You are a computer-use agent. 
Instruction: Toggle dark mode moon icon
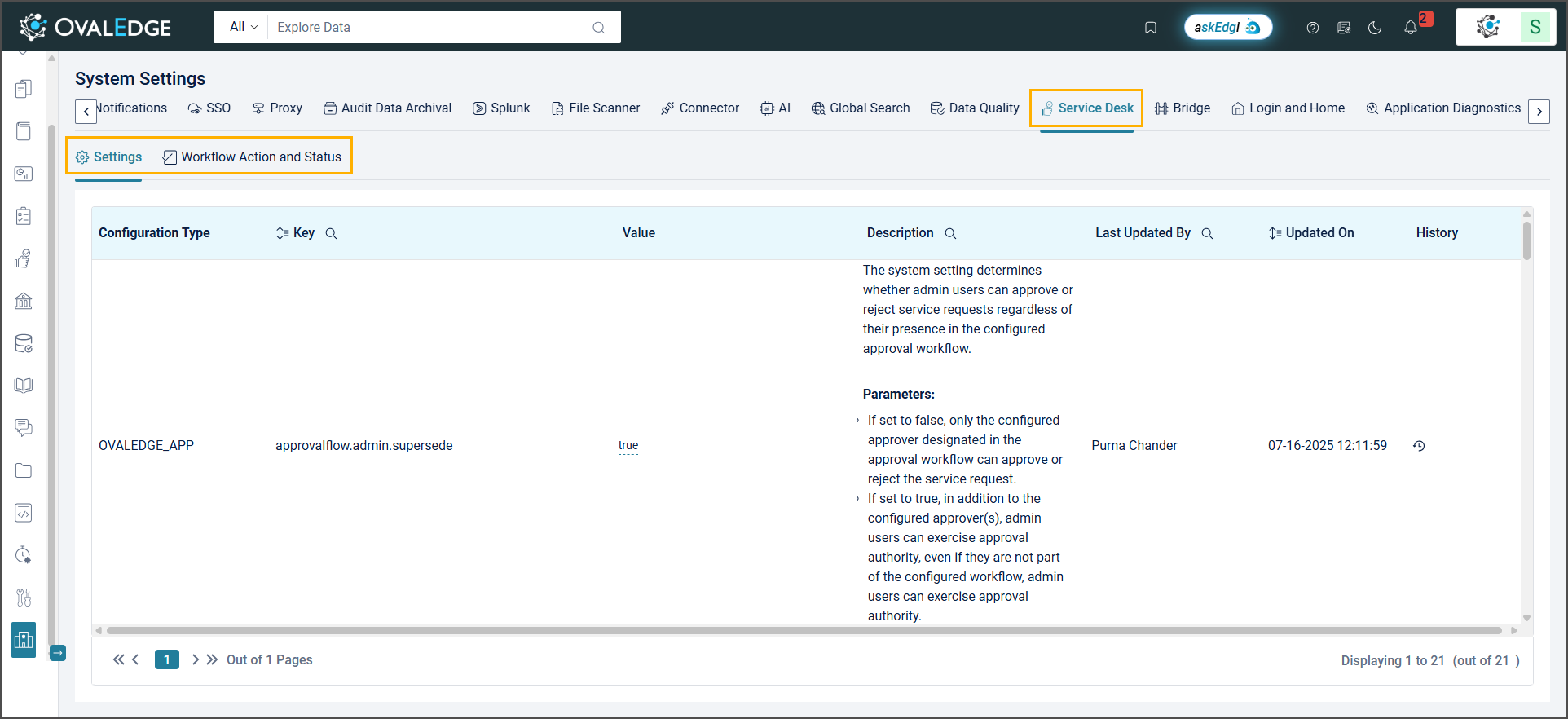(1375, 28)
